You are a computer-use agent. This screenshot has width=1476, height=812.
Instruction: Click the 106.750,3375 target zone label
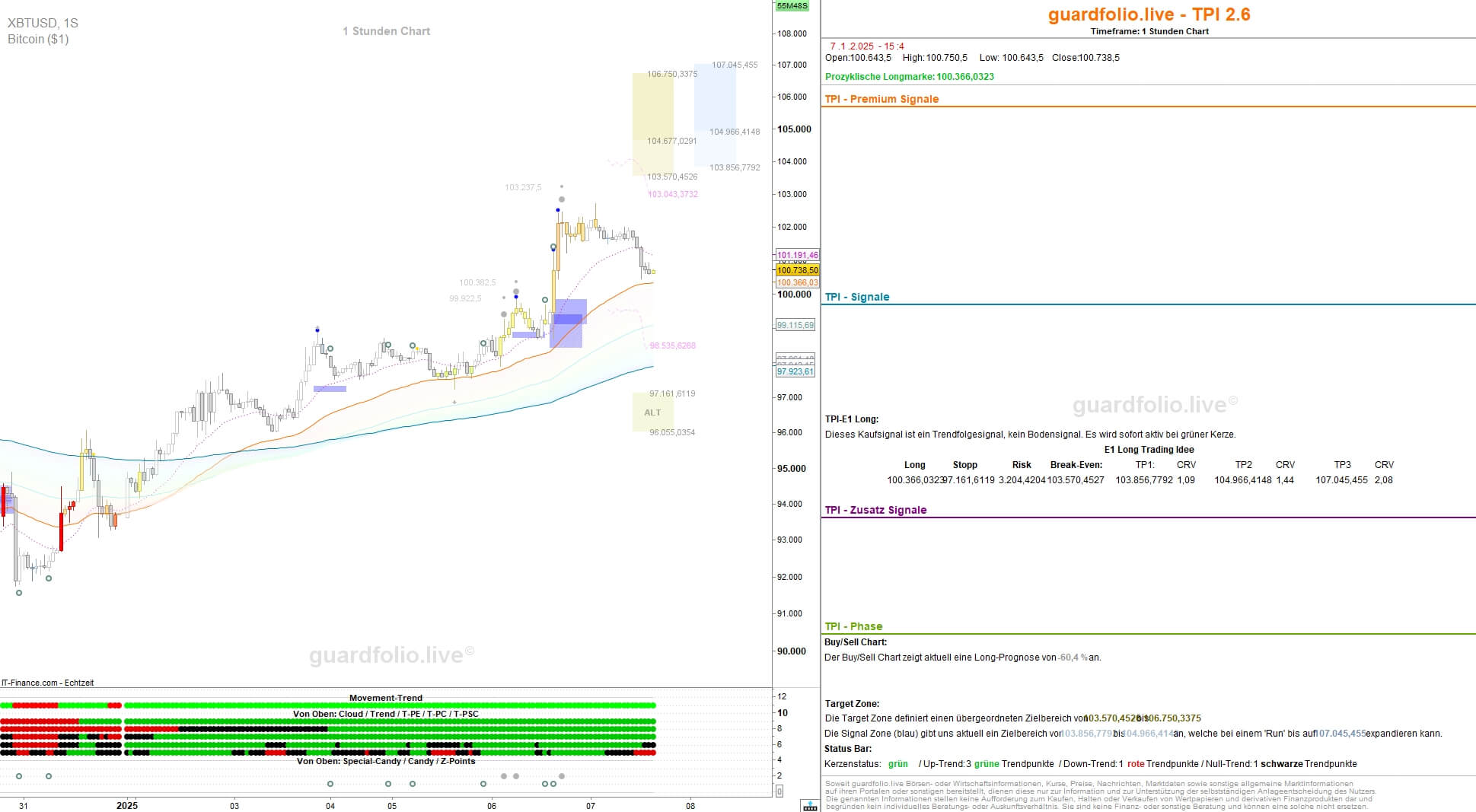click(672, 74)
